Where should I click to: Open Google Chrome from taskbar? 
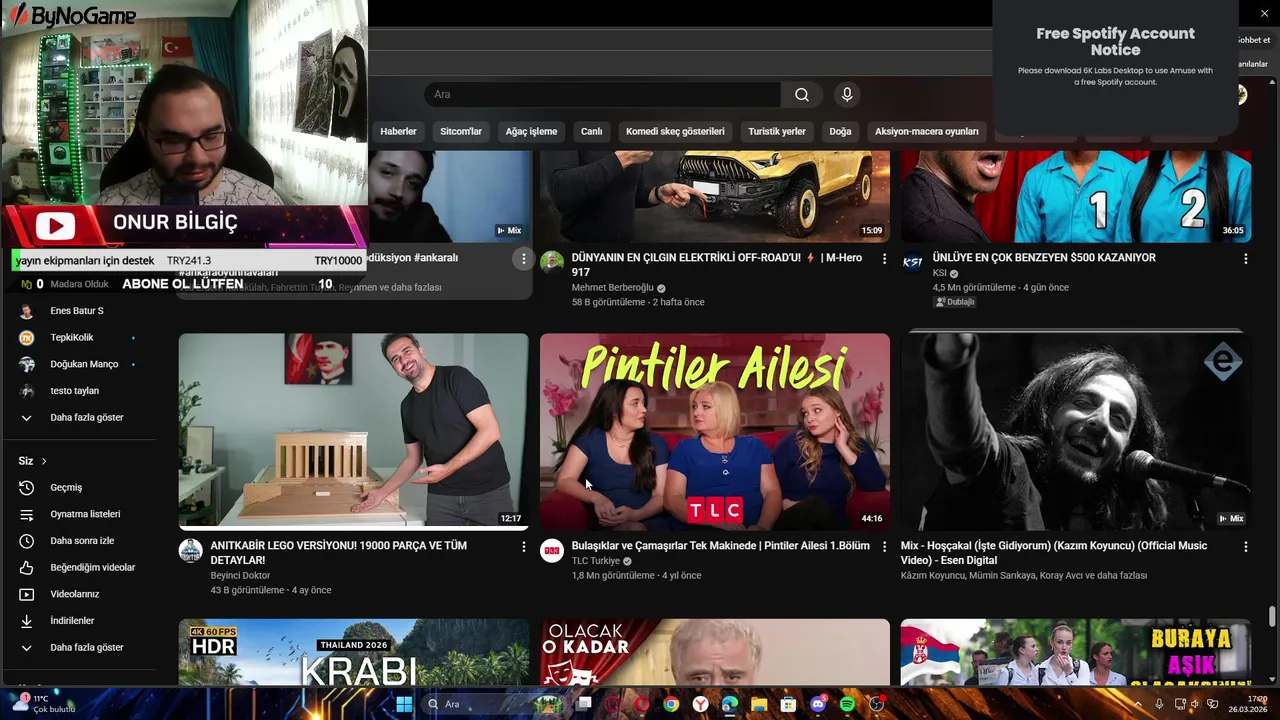pyautogui.click(x=671, y=704)
